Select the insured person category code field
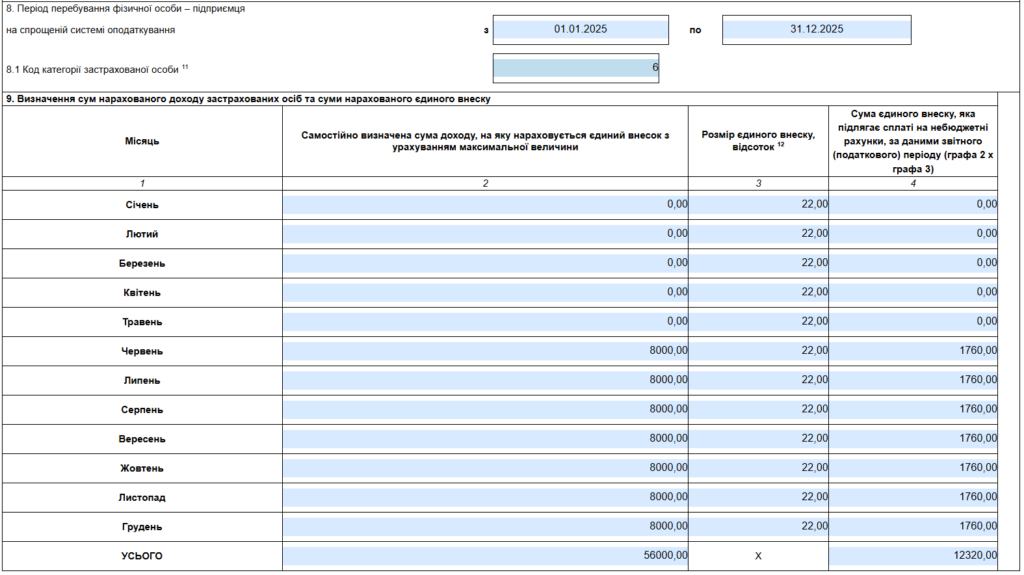Screen dimensions: 1024x575 575,68
